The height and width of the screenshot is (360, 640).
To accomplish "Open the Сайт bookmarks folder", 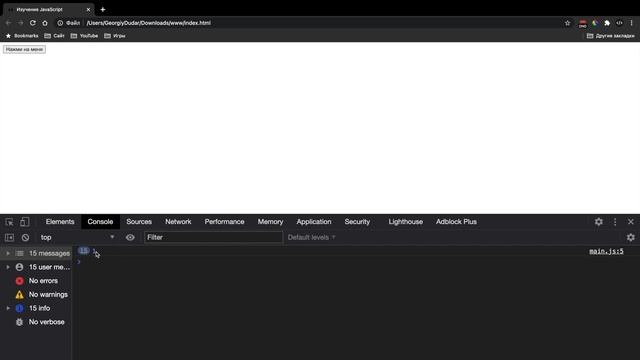I will (x=54, y=36).
